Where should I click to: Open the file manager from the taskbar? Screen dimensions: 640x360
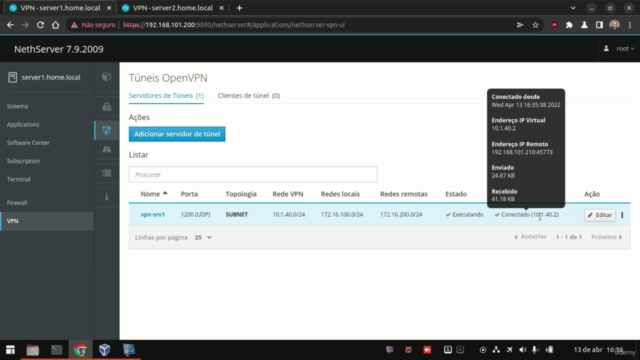[33, 350]
